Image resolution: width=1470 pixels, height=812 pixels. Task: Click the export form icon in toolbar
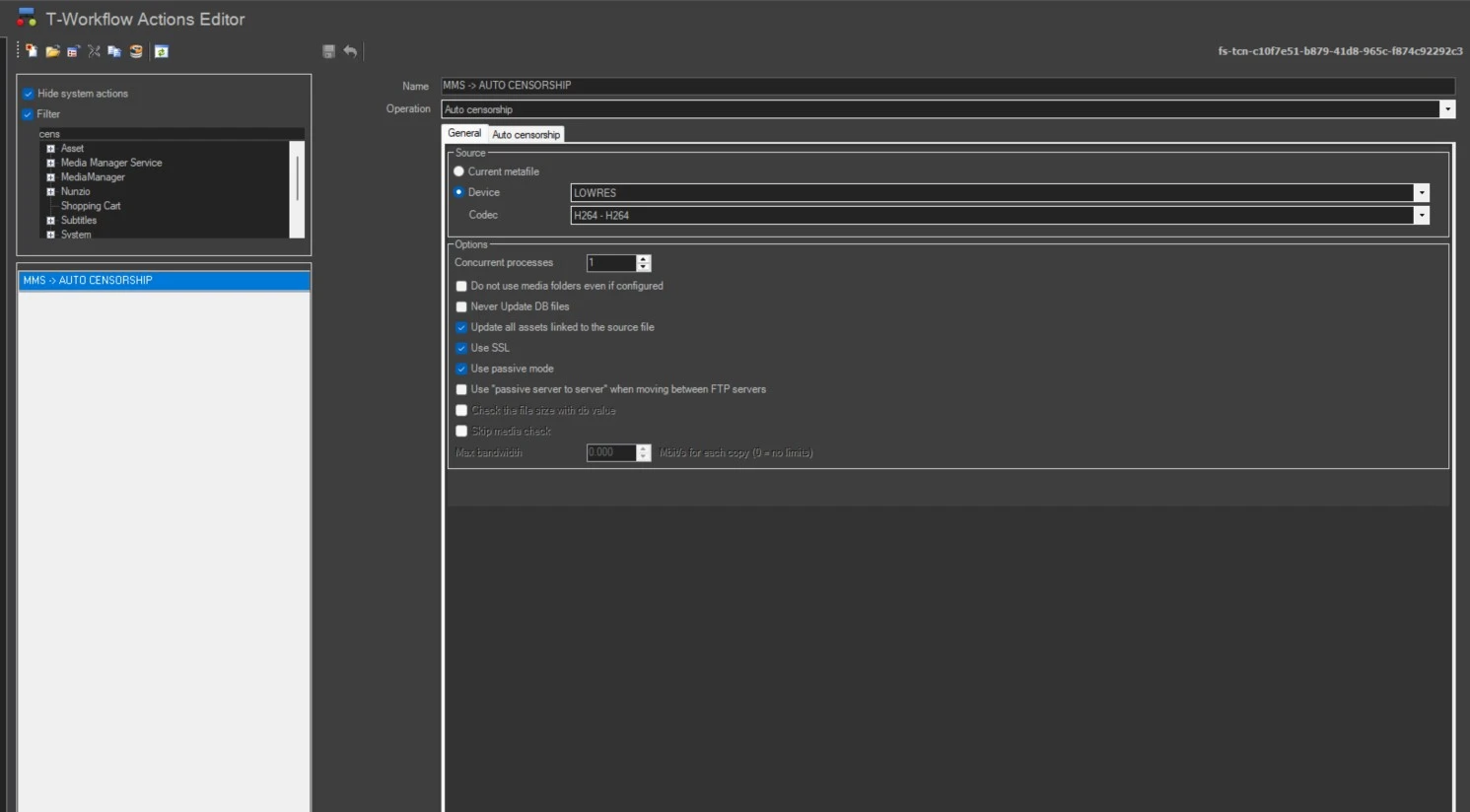click(73, 51)
